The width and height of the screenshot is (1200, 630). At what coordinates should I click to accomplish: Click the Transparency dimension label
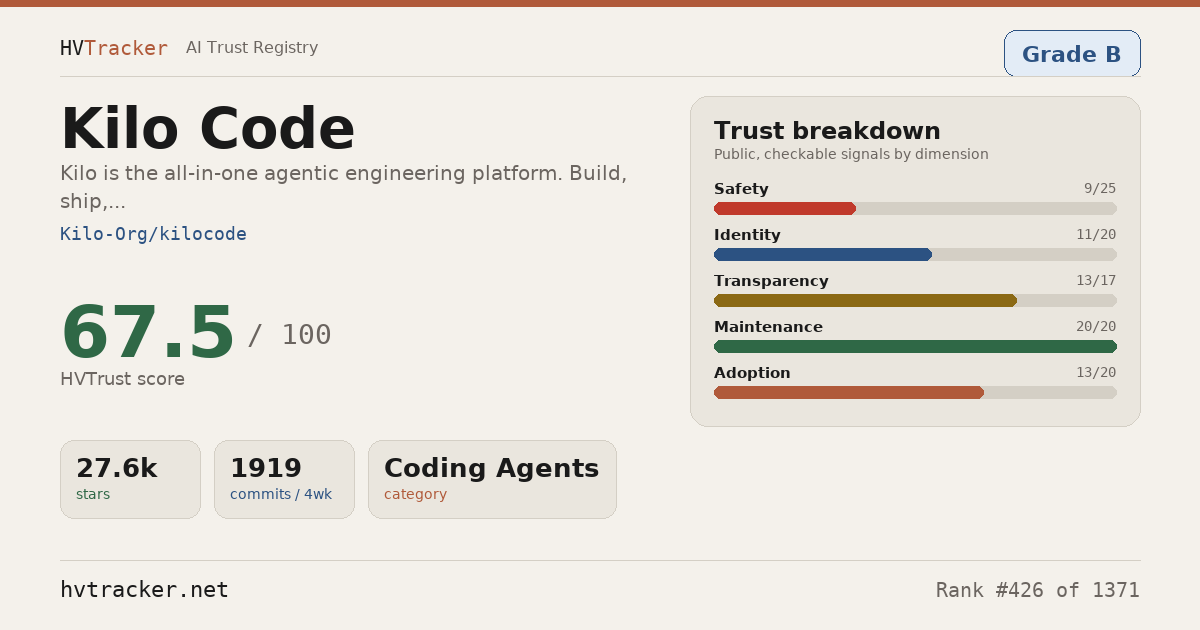771,281
